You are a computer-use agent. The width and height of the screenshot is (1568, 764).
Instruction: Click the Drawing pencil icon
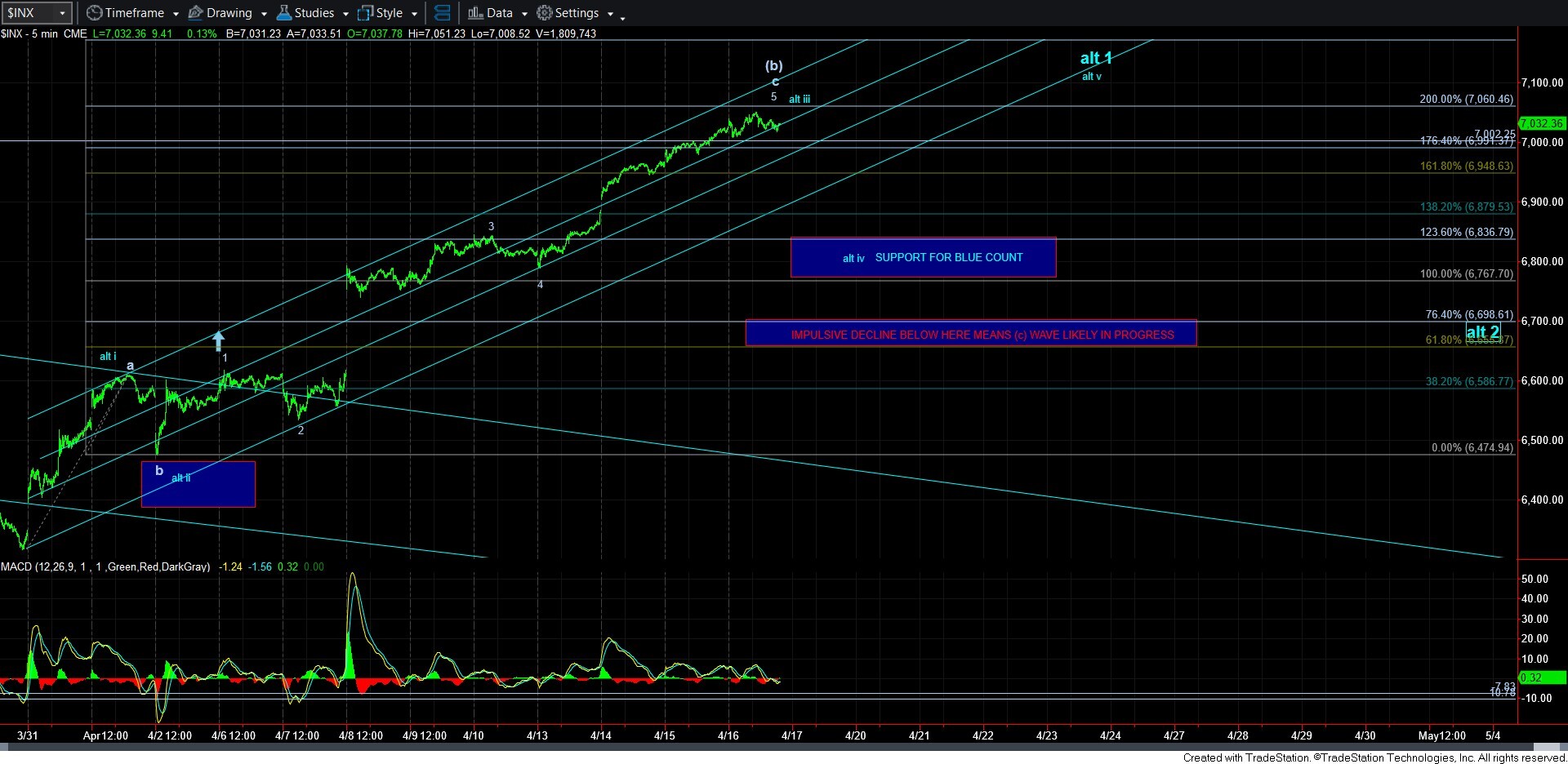196,13
